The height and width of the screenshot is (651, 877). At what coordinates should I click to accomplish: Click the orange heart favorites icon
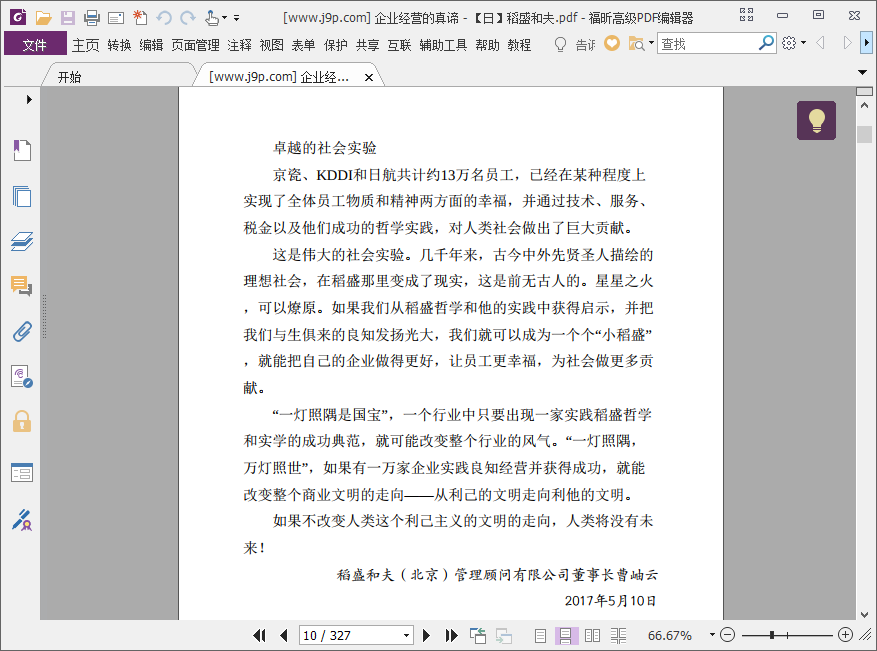[x=612, y=43]
